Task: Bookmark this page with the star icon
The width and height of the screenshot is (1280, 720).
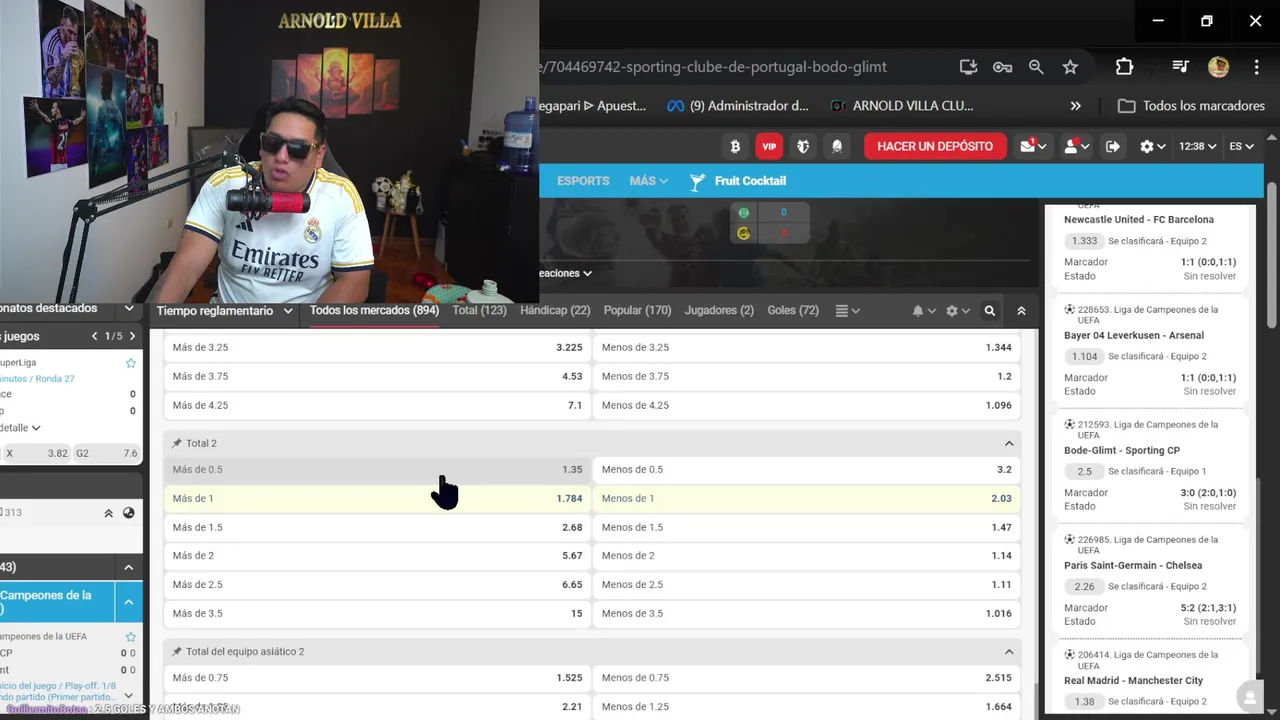Action: coord(1070,67)
